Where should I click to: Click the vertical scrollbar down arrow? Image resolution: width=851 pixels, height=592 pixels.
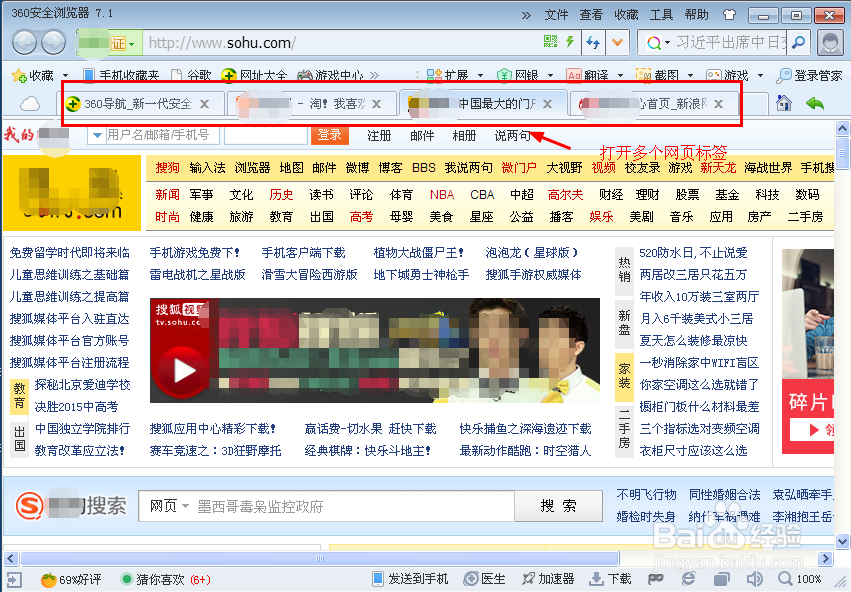[x=842, y=541]
